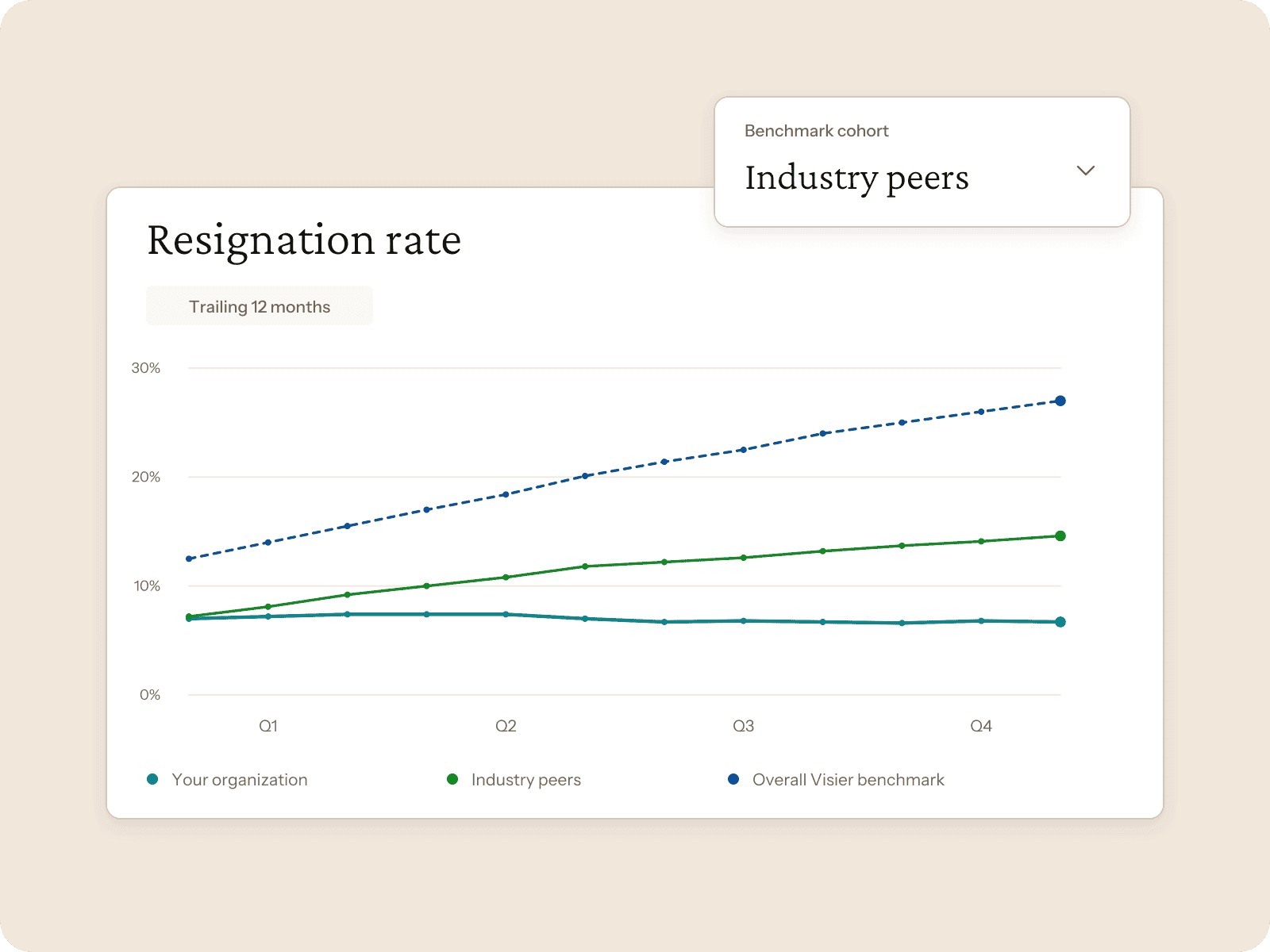Click the Industry peers legend label
The image size is (1270, 952).
[x=526, y=780]
